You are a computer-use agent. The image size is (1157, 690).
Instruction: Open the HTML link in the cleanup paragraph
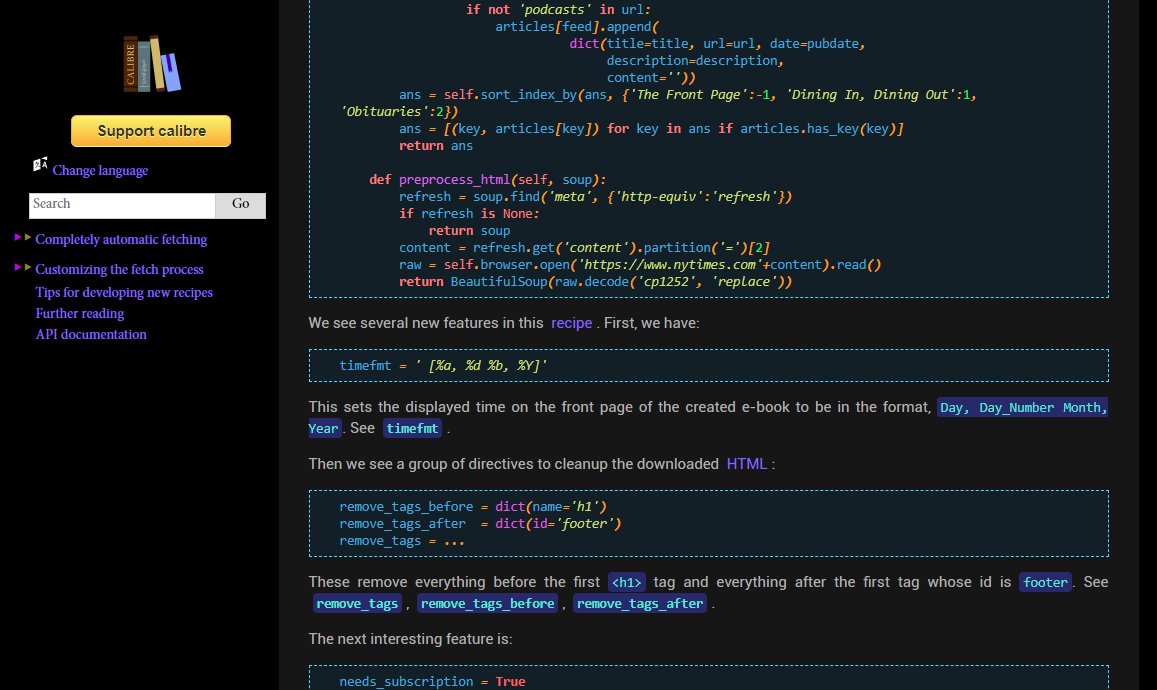[x=747, y=463]
